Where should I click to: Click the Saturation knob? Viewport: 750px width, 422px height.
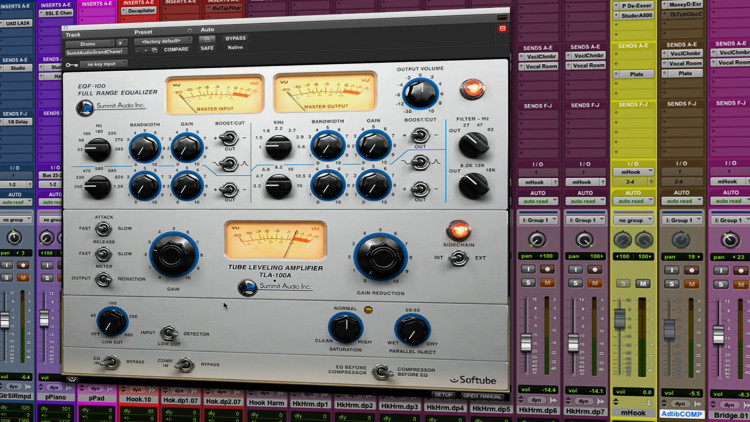pyautogui.click(x=345, y=327)
